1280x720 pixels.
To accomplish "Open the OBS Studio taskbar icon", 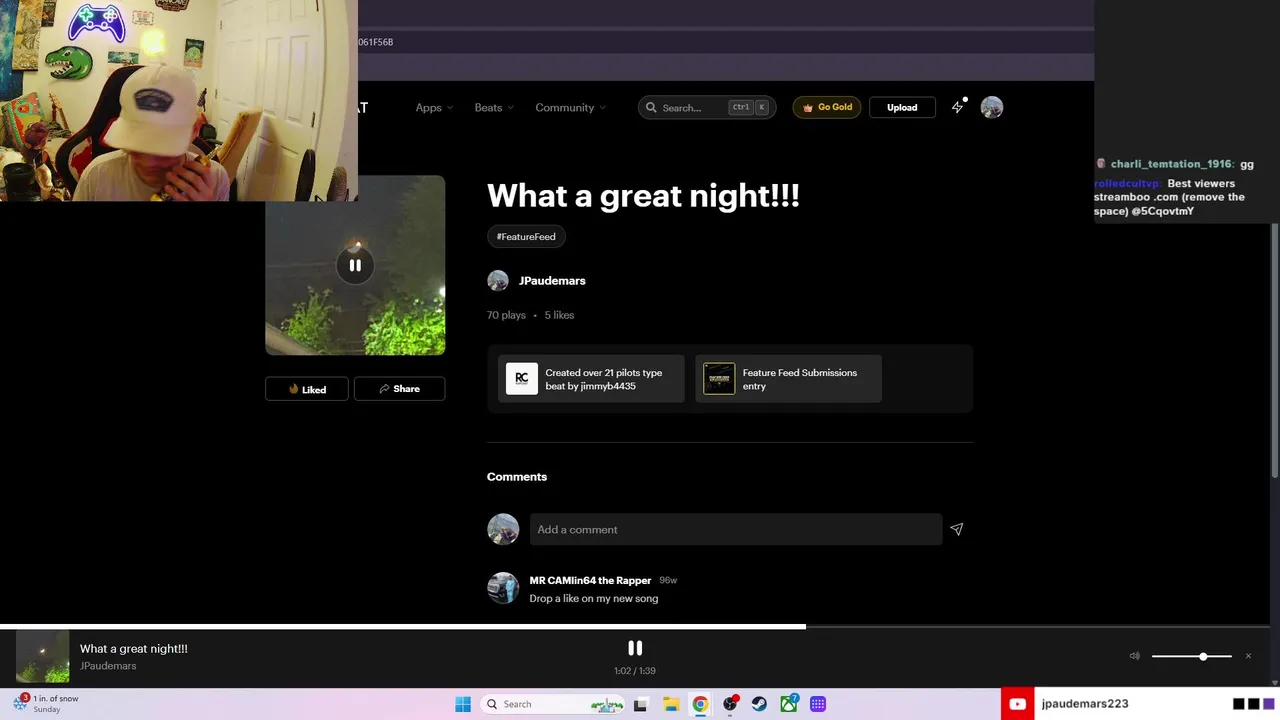I will pyautogui.click(x=730, y=704).
